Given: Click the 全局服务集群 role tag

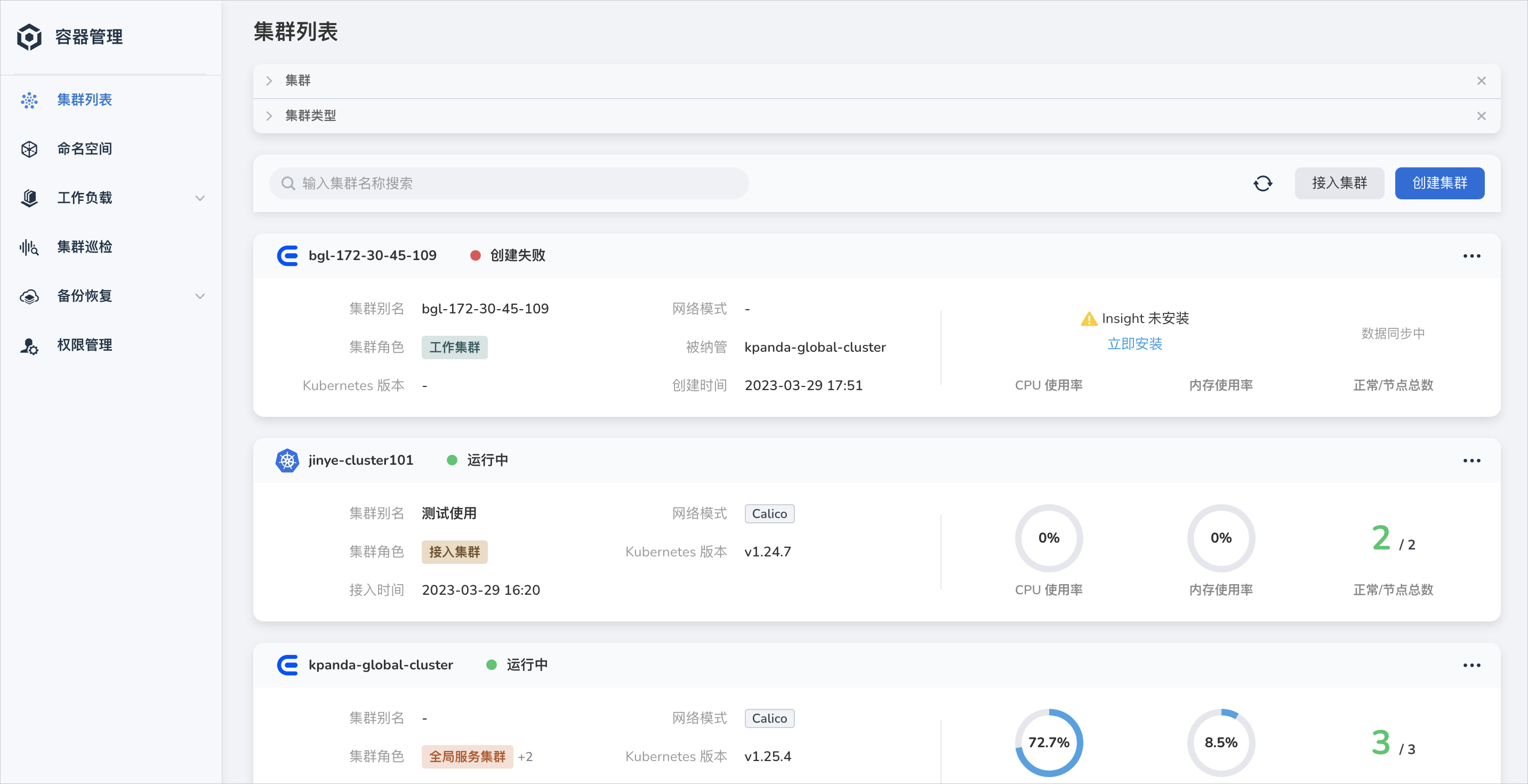Looking at the screenshot, I should [467, 757].
